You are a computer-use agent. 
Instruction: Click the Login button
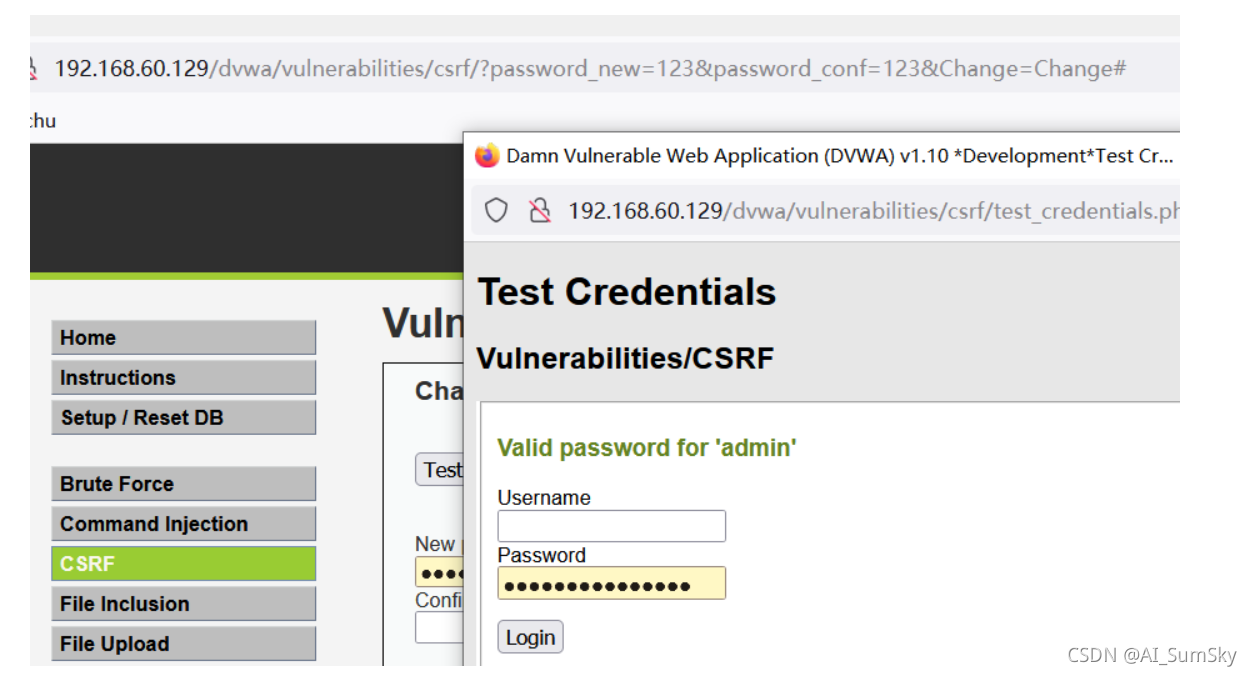530,637
